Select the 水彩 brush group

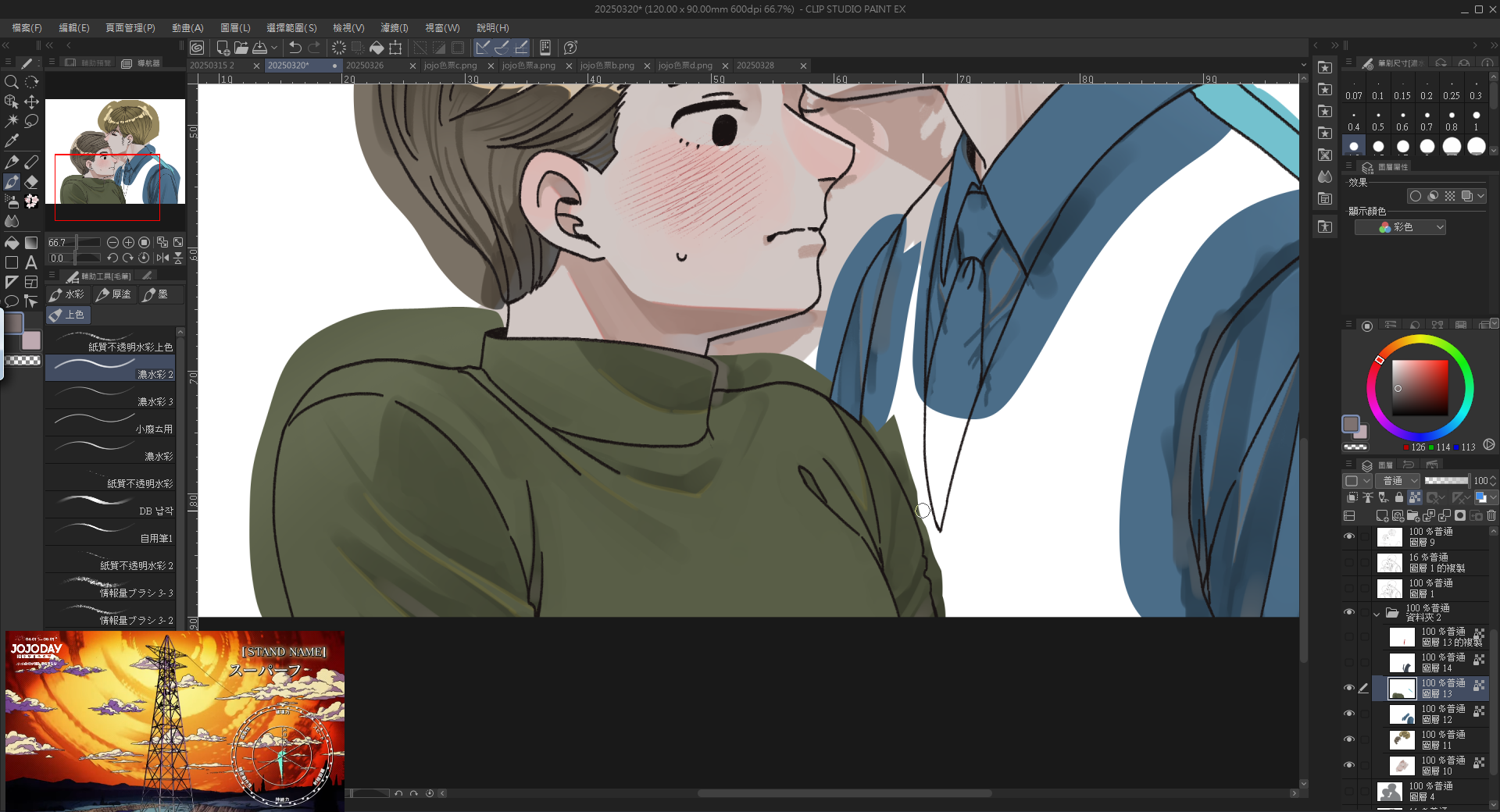67,294
